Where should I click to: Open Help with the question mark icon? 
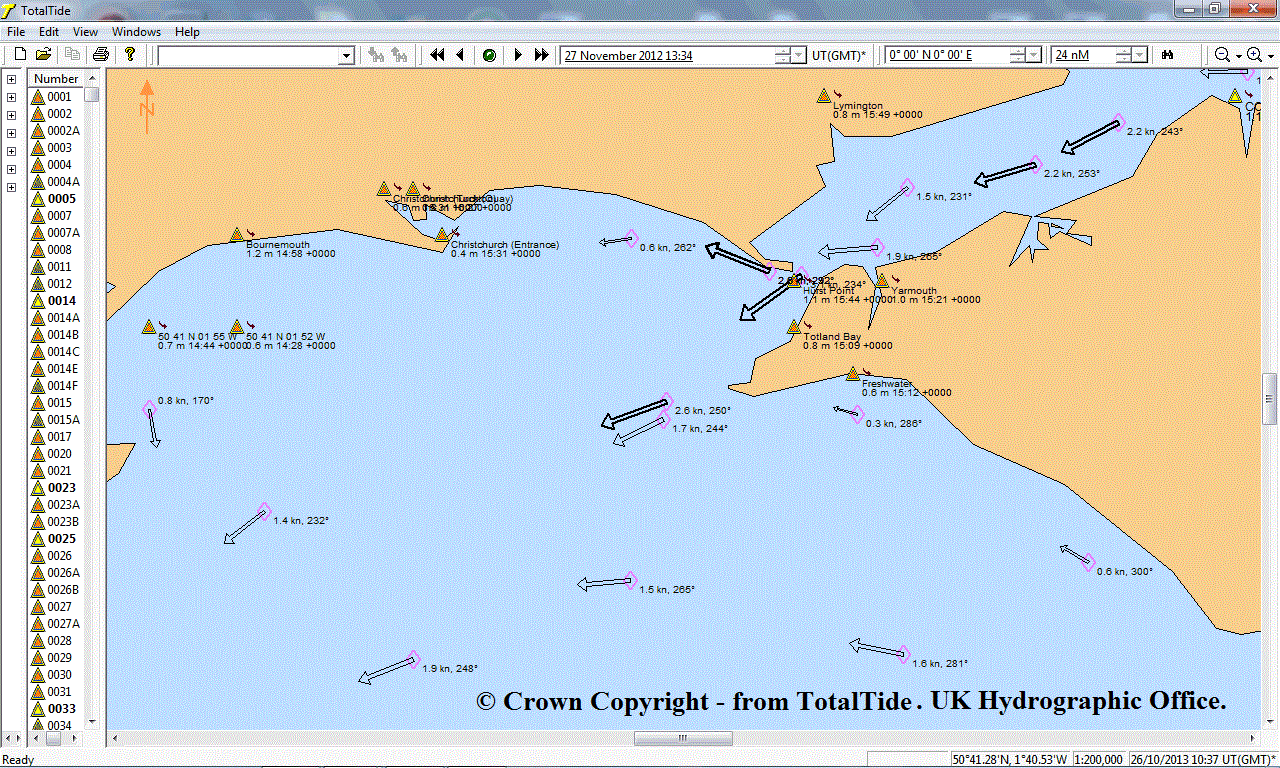[130, 55]
